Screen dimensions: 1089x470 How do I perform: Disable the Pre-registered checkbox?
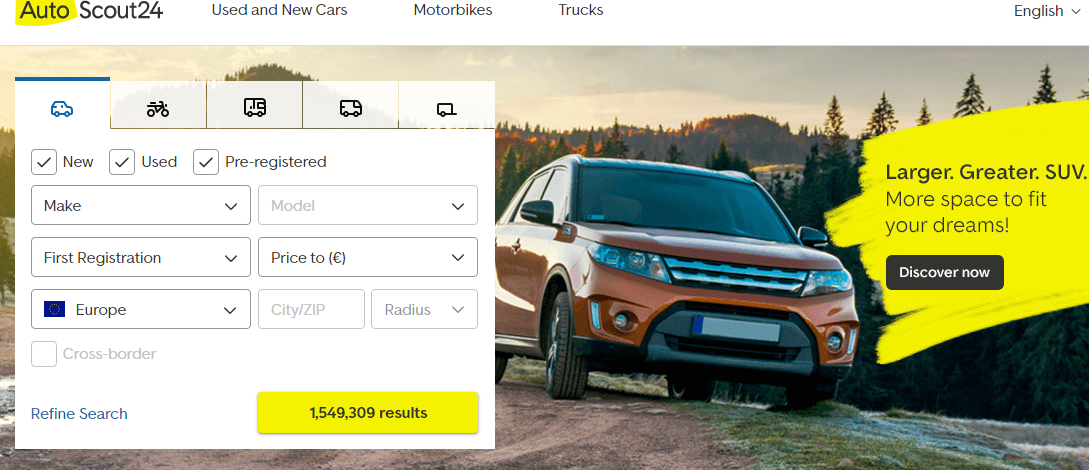coord(206,162)
